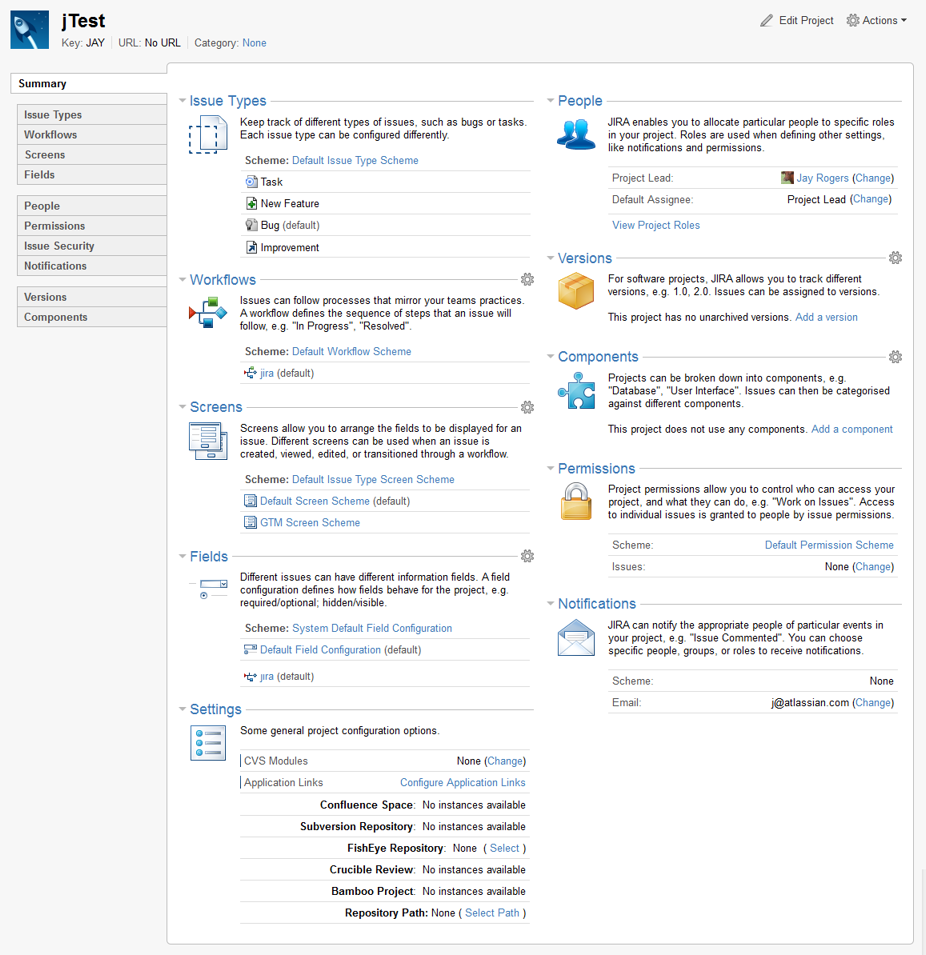This screenshot has height=955, width=926.
Task: Open the Screens section gear icon
Action: pos(528,407)
